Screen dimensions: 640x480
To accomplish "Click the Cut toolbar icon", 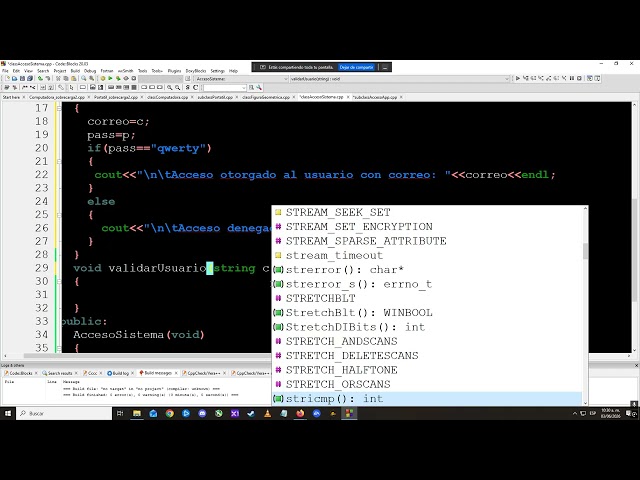I will tap(58, 78).
